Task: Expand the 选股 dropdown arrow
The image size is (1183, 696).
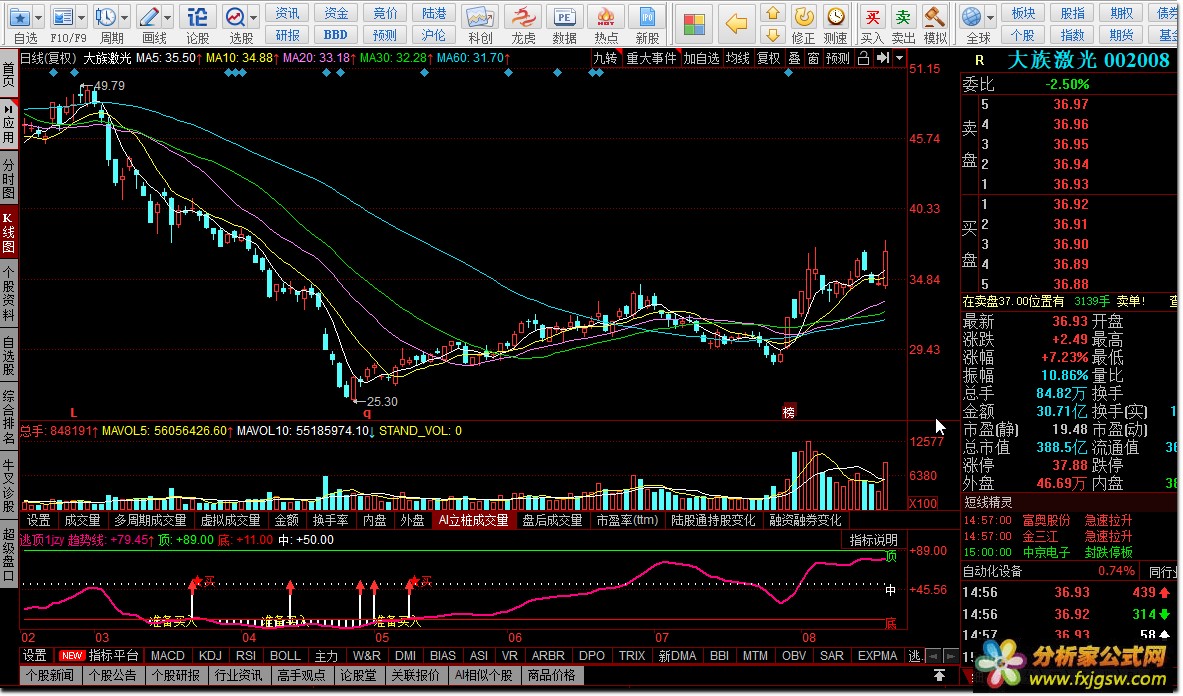Action: pyautogui.click(x=254, y=16)
